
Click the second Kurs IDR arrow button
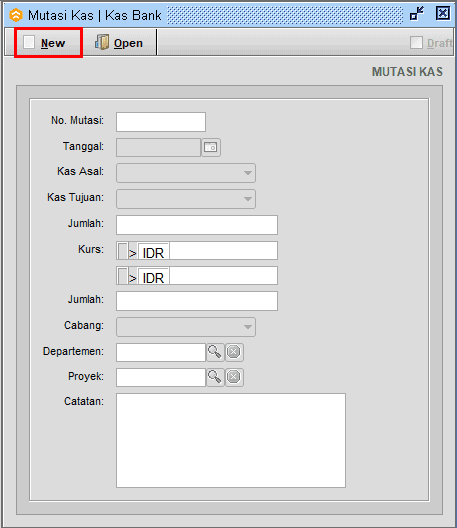[133, 277]
